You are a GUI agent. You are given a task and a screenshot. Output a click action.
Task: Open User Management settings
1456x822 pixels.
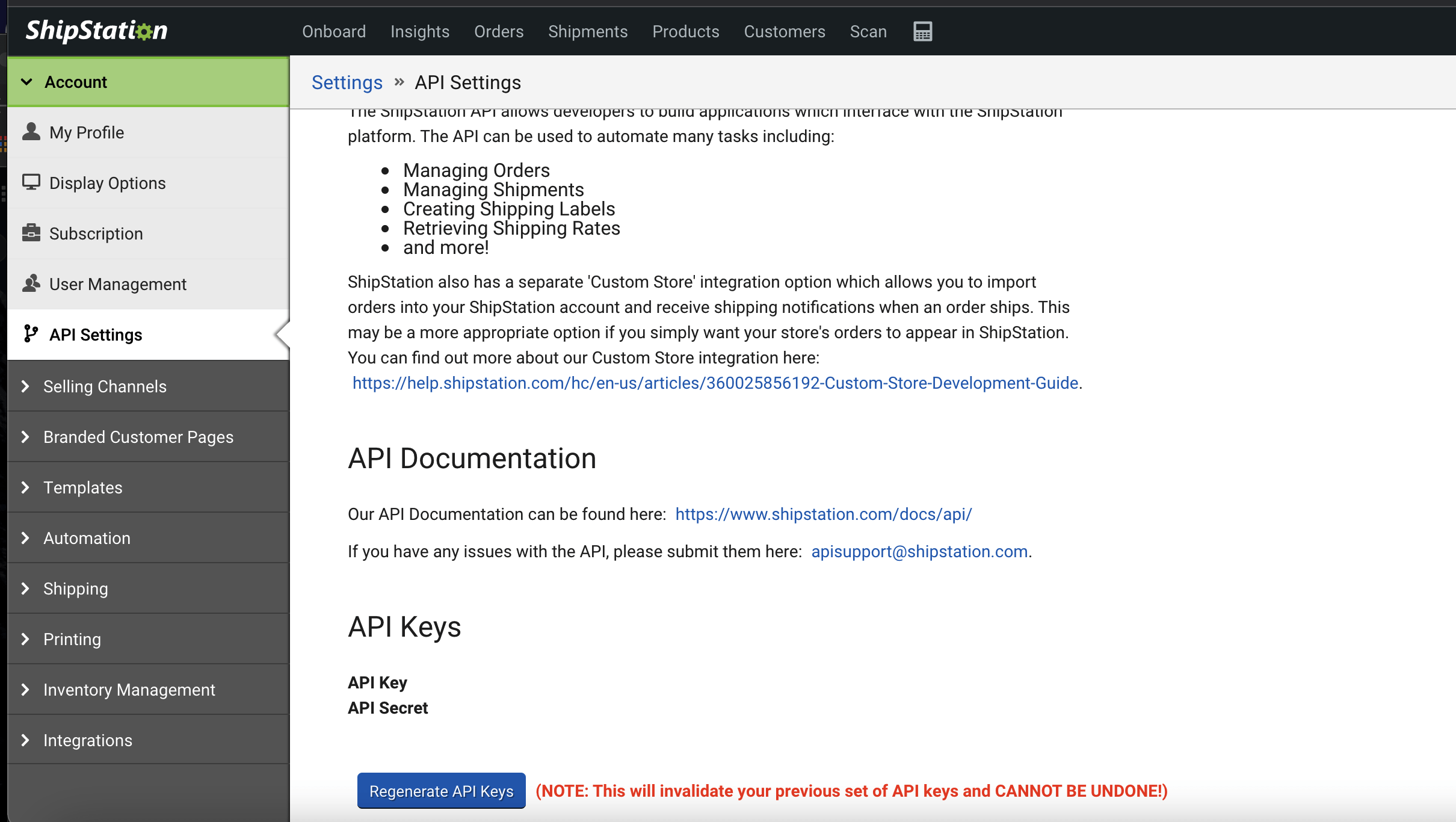pyautogui.click(x=148, y=284)
